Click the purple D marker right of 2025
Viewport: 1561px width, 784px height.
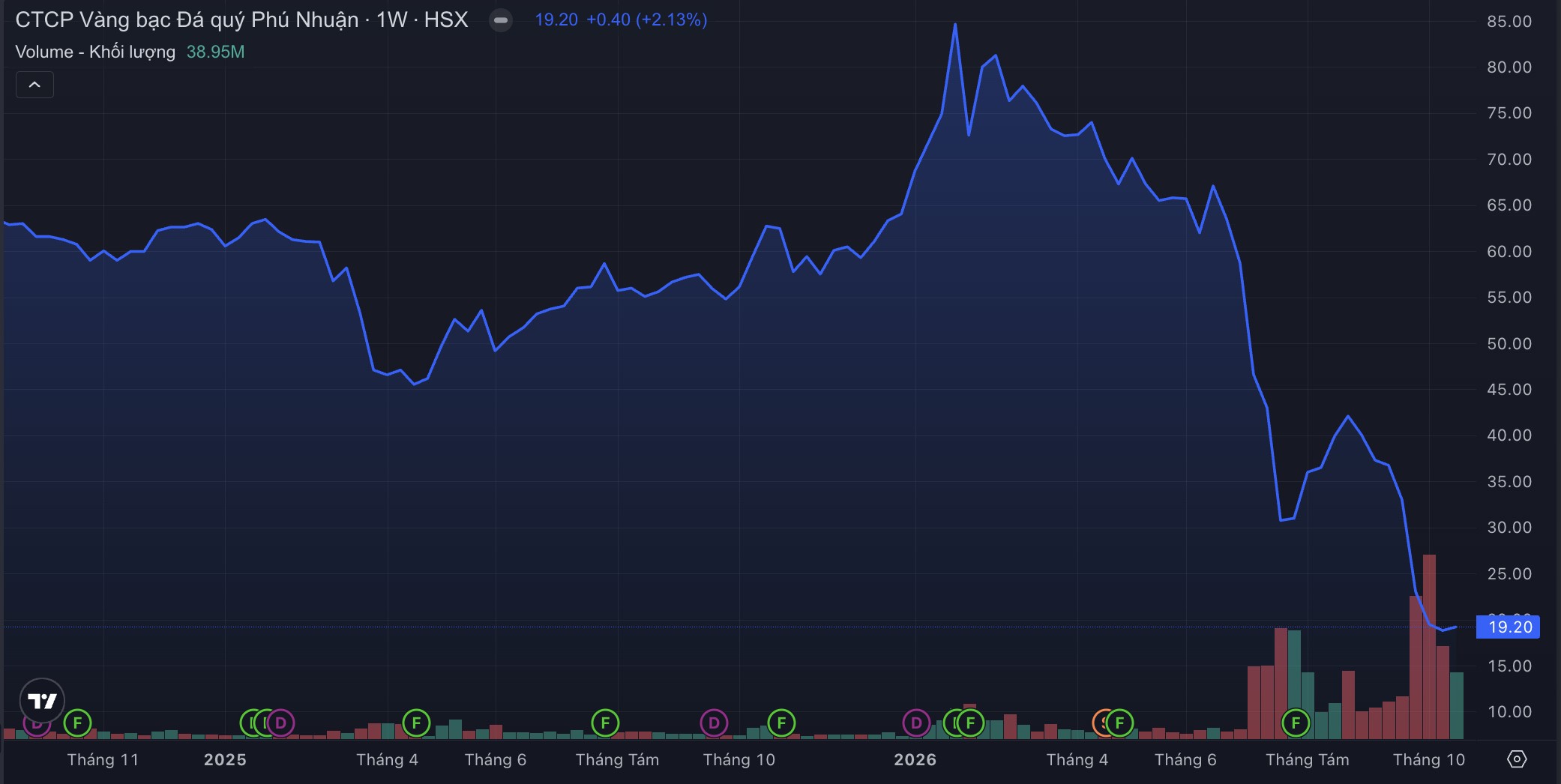click(x=280, y=723)
